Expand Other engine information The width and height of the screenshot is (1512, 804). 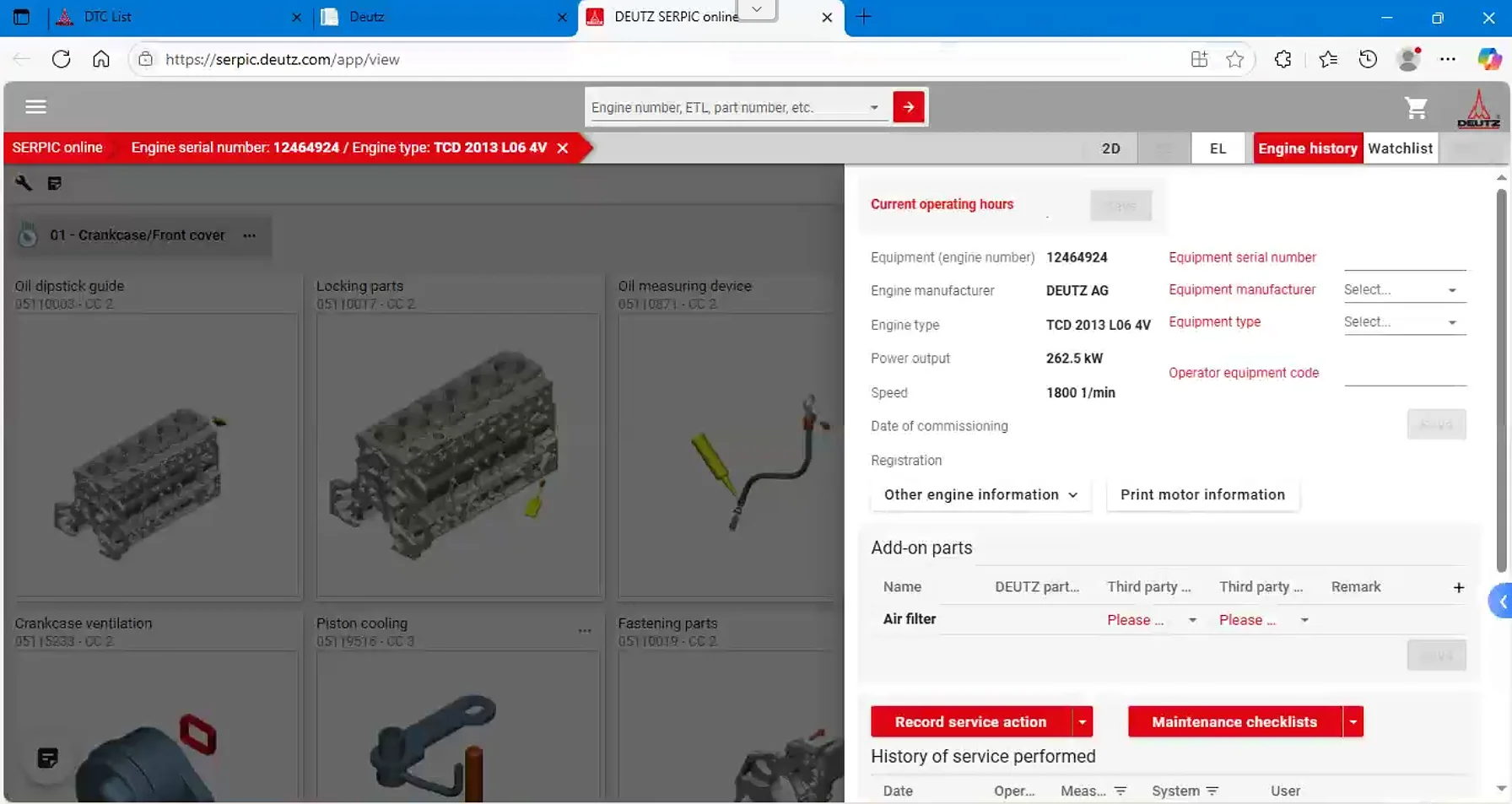click(x=980, y=495)
